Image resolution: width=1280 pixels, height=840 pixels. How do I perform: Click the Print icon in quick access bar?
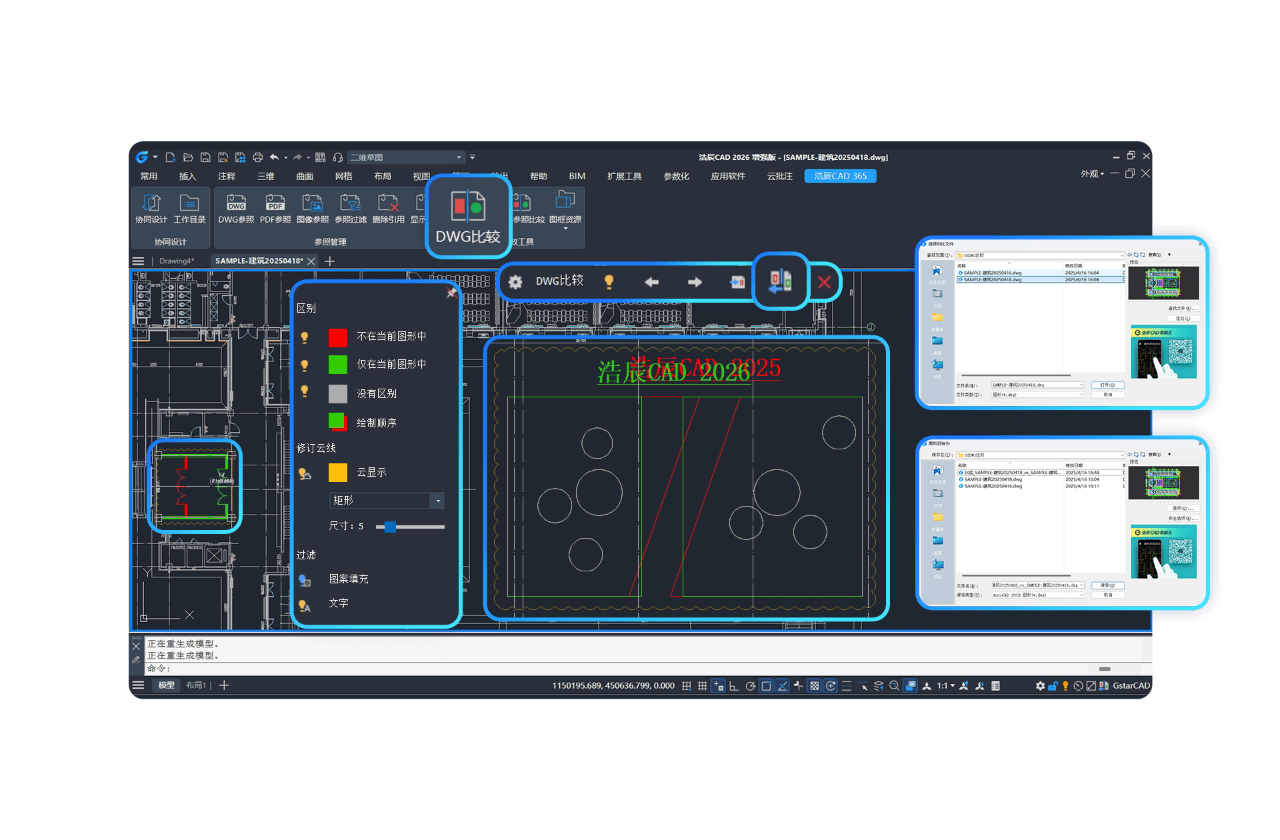(258, 157)
